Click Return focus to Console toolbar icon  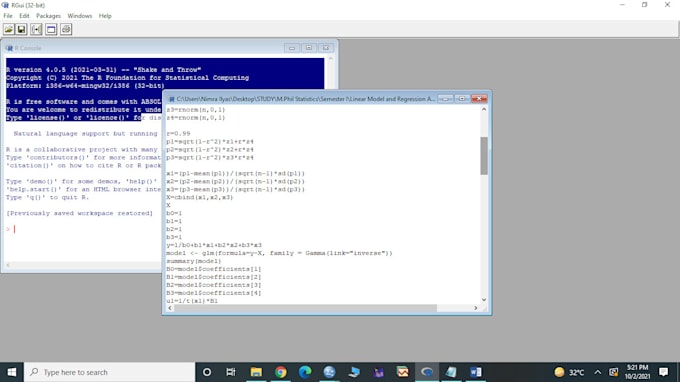coord(51,29)
